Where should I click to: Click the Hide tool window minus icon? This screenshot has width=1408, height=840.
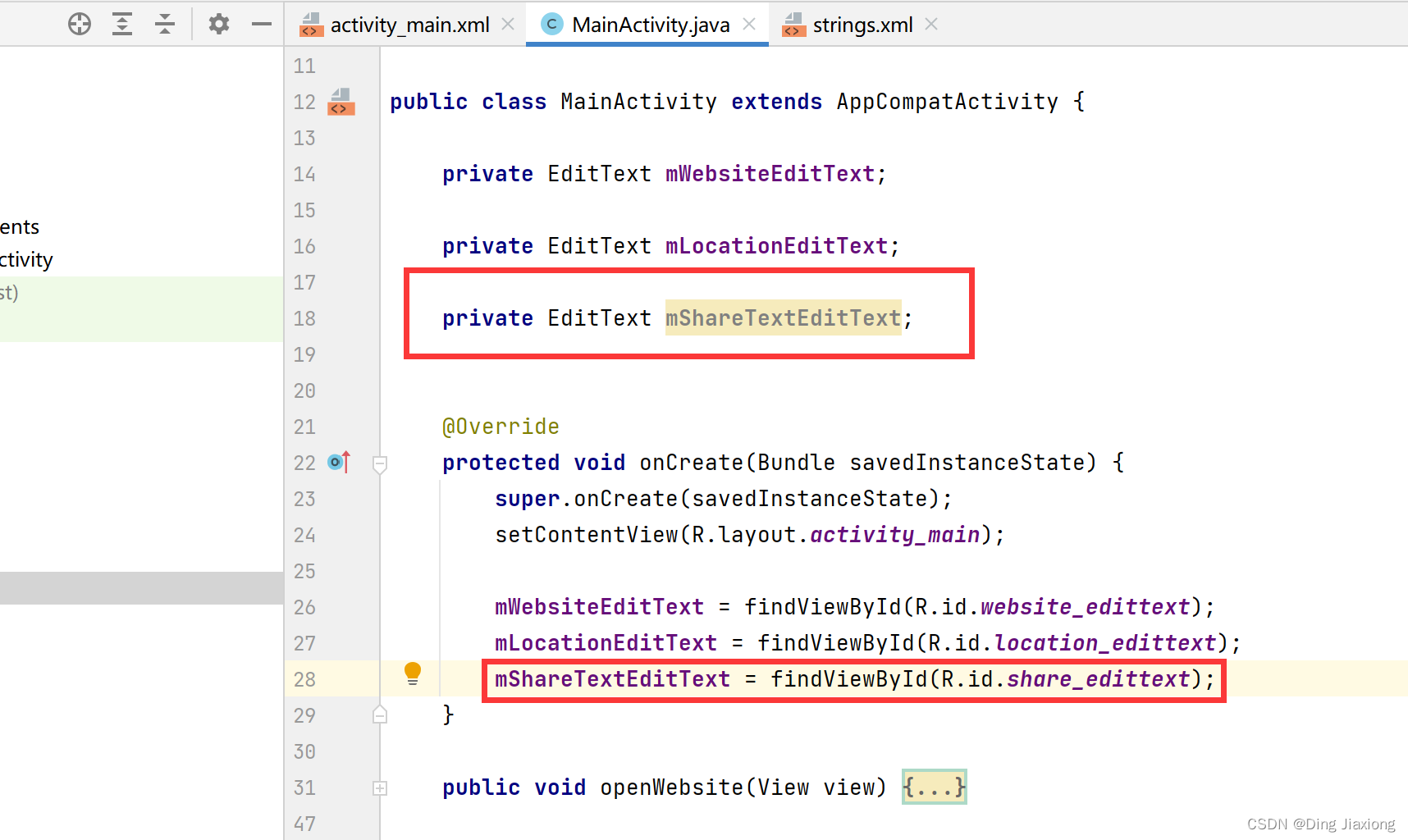[261, 24]
